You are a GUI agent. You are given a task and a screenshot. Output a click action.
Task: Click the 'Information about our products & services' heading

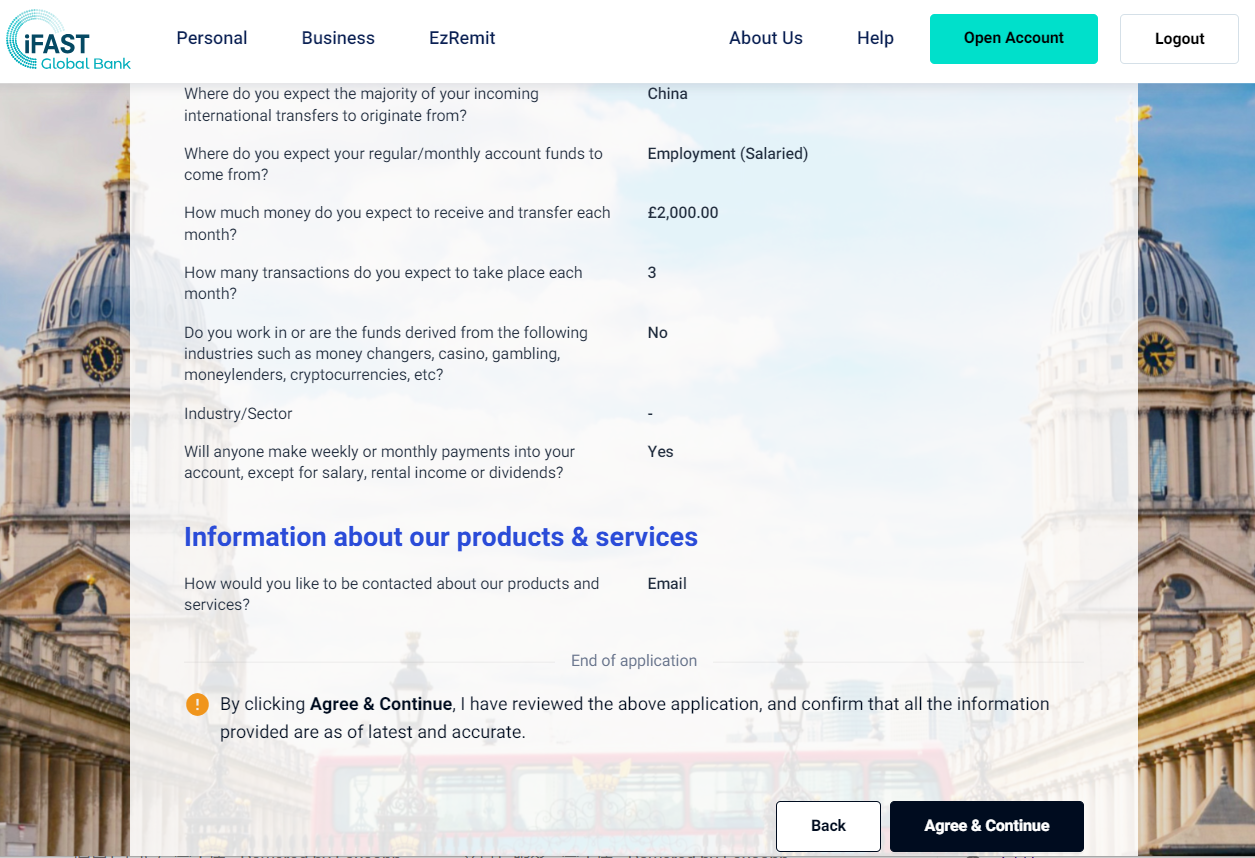(440, 537)
